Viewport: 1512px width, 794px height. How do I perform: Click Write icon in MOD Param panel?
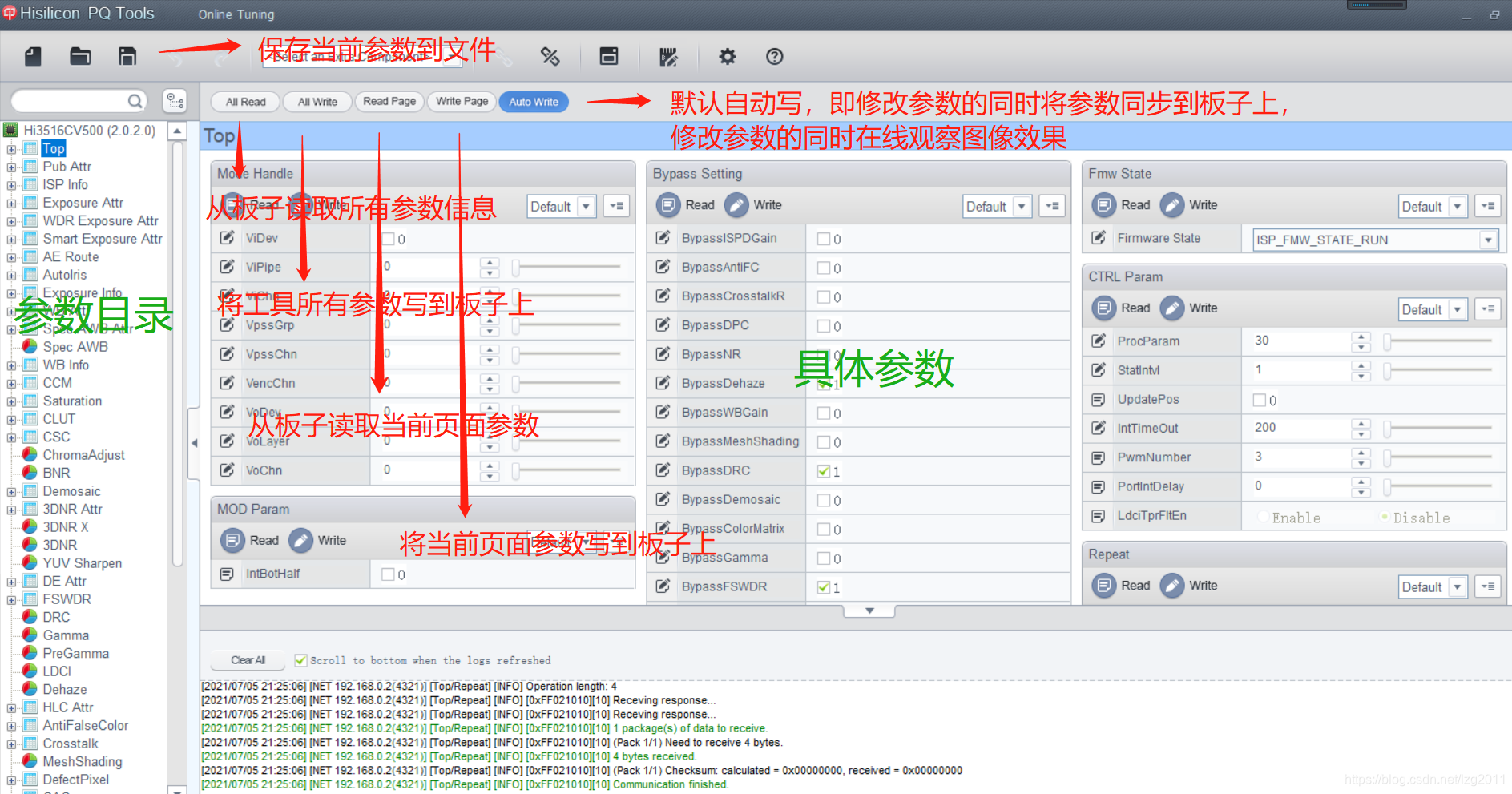coord(301,540)
